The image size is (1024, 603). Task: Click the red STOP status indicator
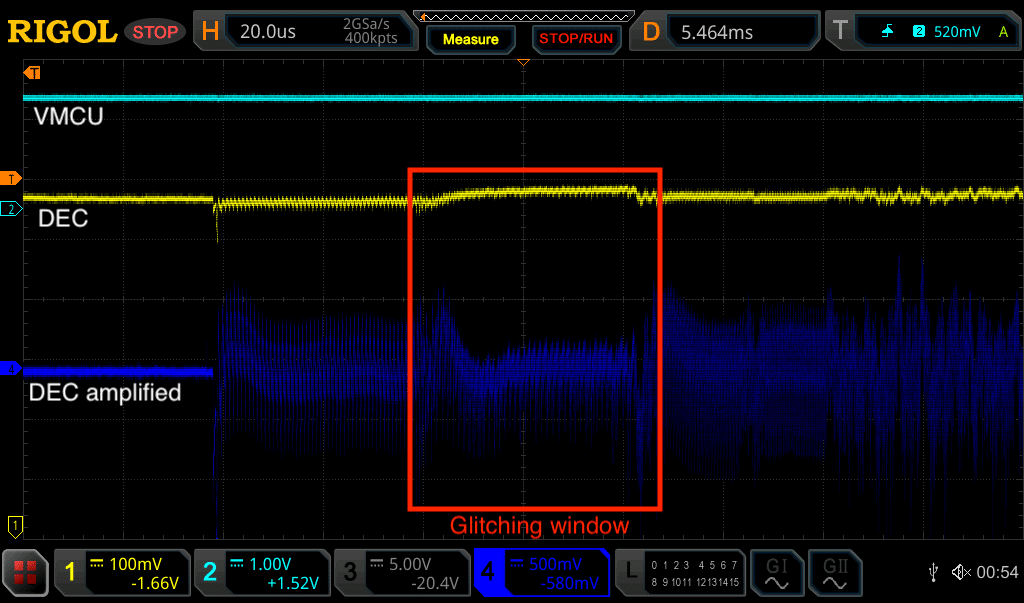pos(156,31)
